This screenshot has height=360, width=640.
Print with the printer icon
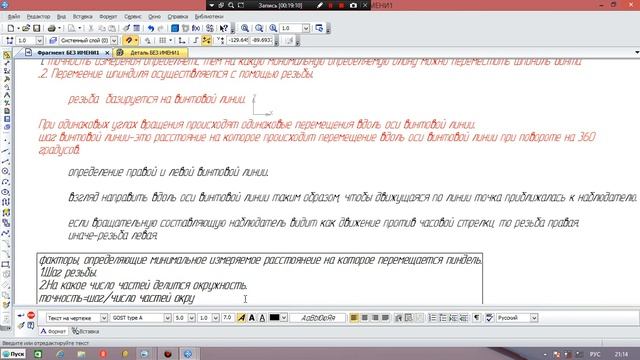[x=51, y=28]
